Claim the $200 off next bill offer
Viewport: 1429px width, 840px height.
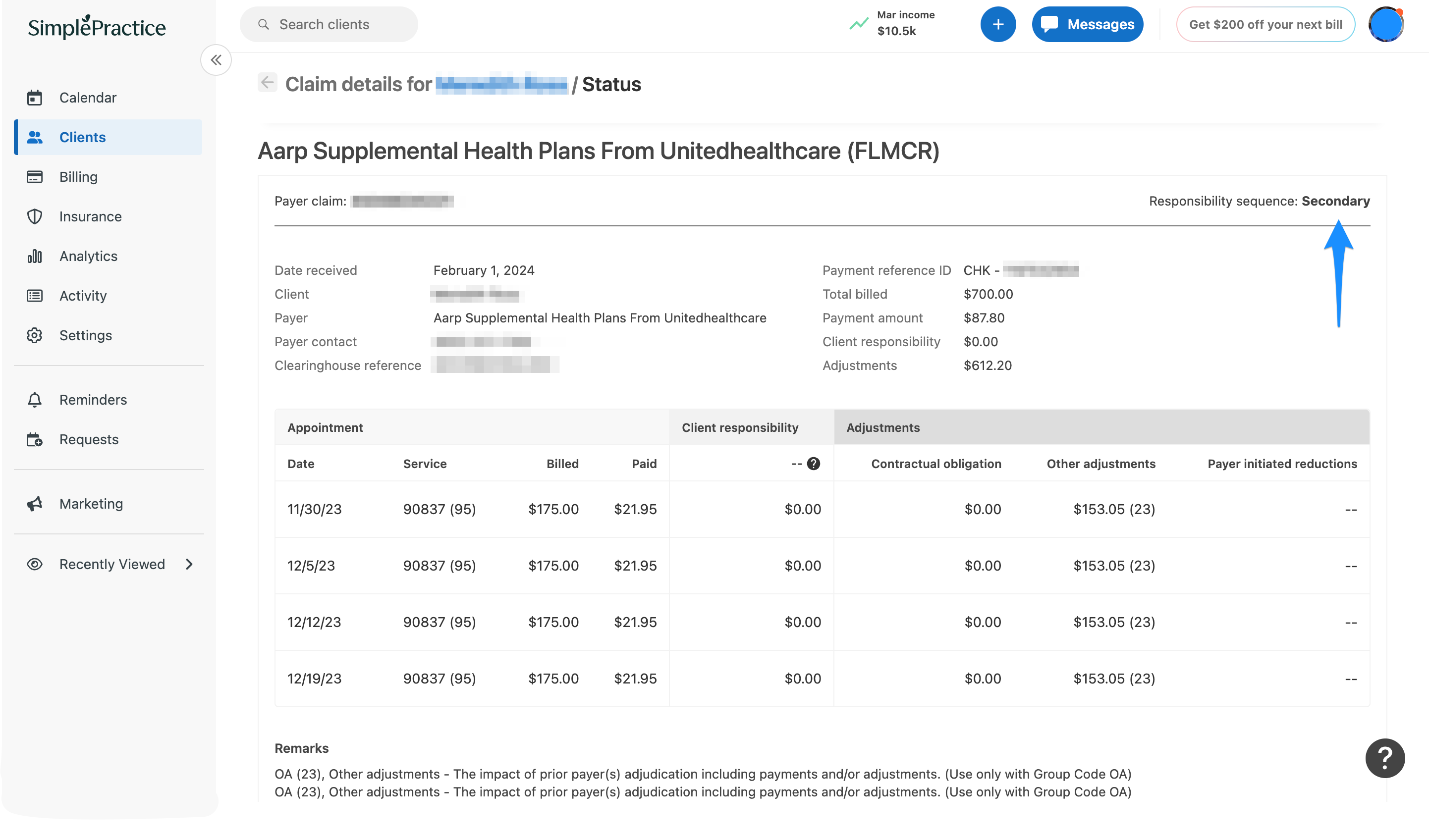point(1265,24)
